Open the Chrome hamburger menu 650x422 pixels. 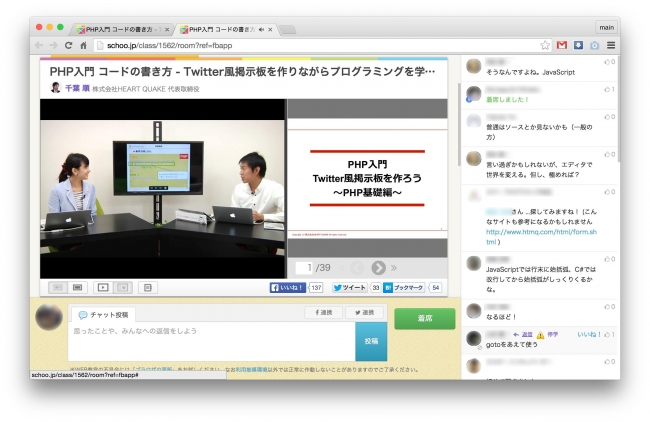coord(611,45)
